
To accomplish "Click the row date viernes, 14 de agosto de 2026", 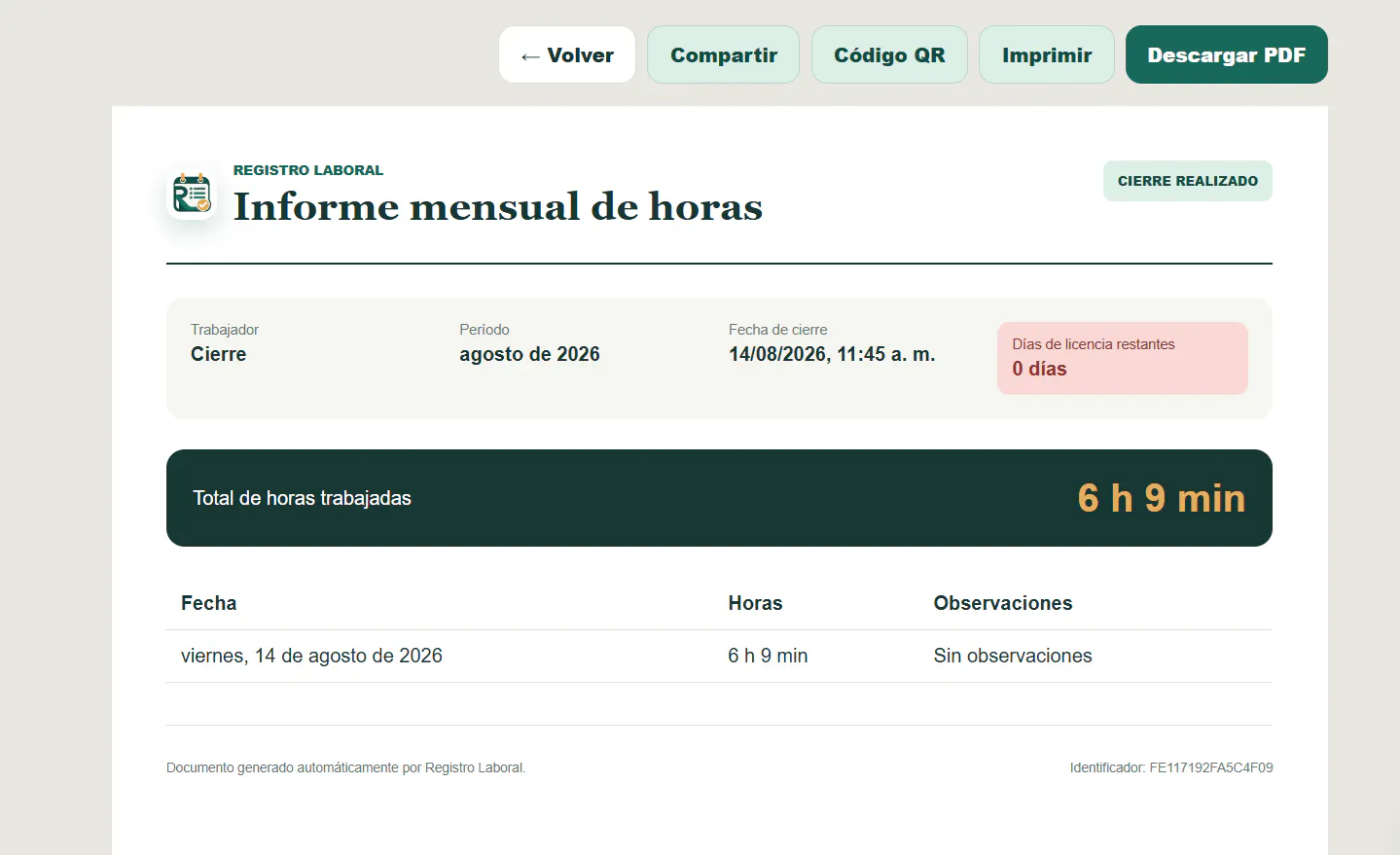I will (x=311, y=656).
